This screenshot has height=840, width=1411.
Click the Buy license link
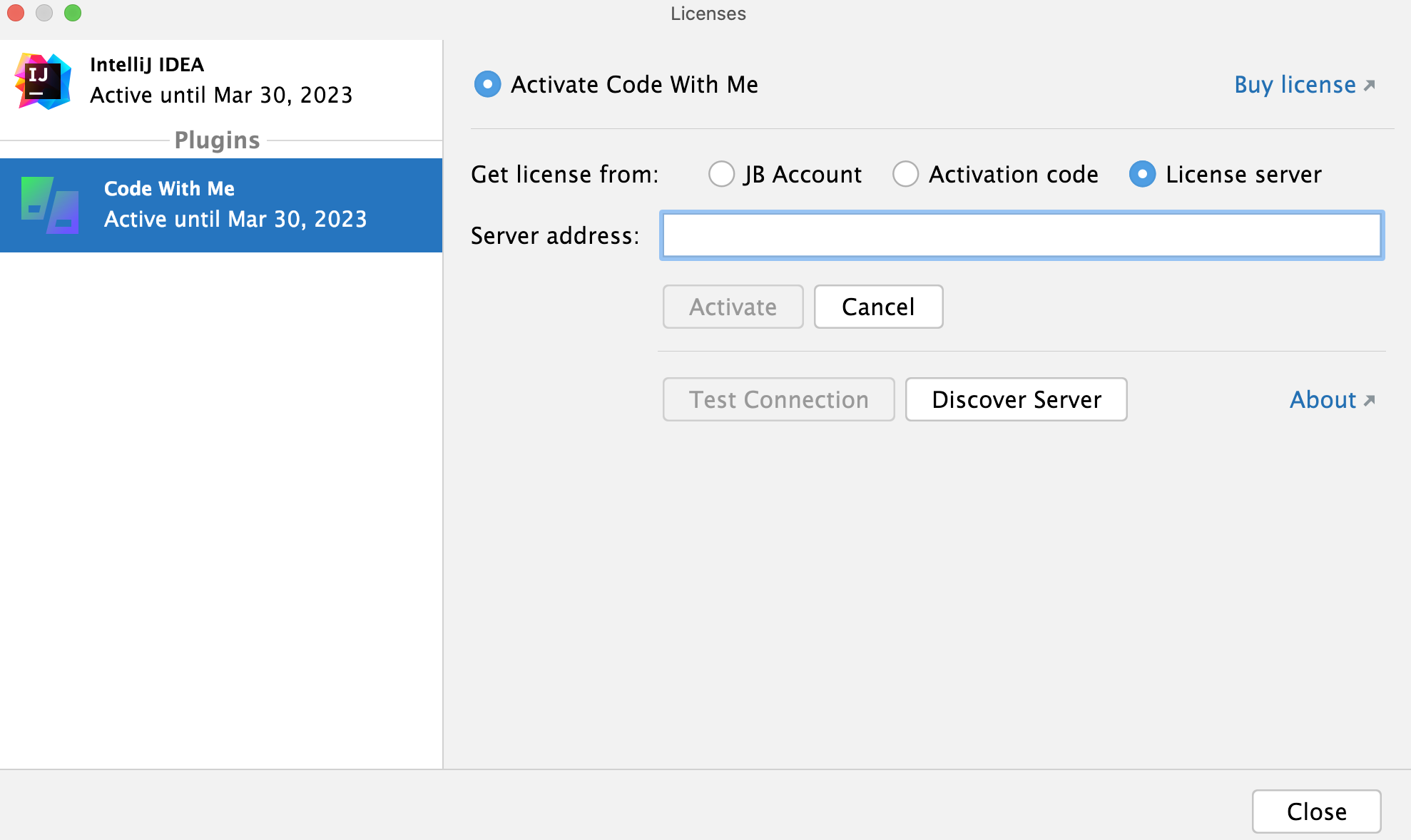[x=1302, y=84]
